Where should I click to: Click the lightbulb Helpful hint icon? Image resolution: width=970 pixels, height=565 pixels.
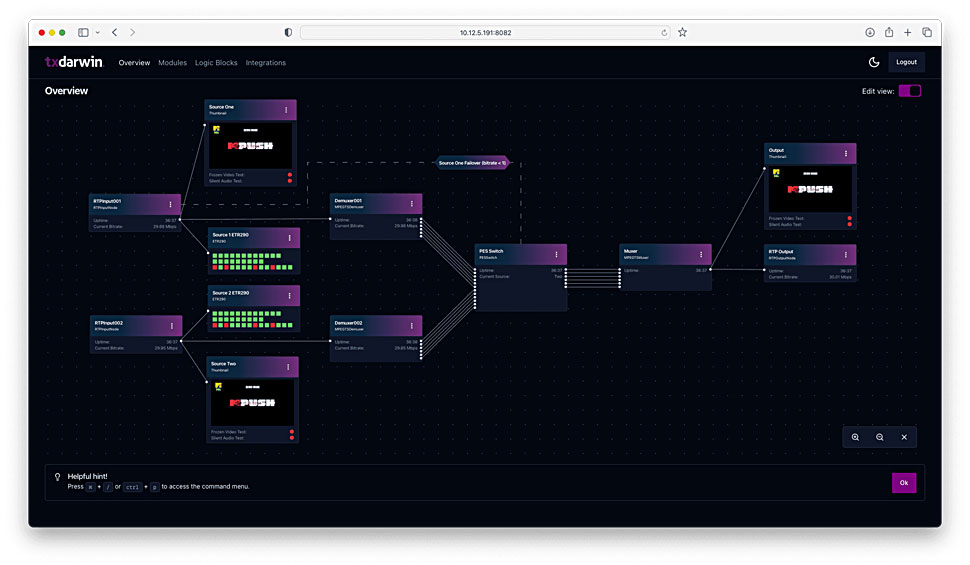point(57,477)
